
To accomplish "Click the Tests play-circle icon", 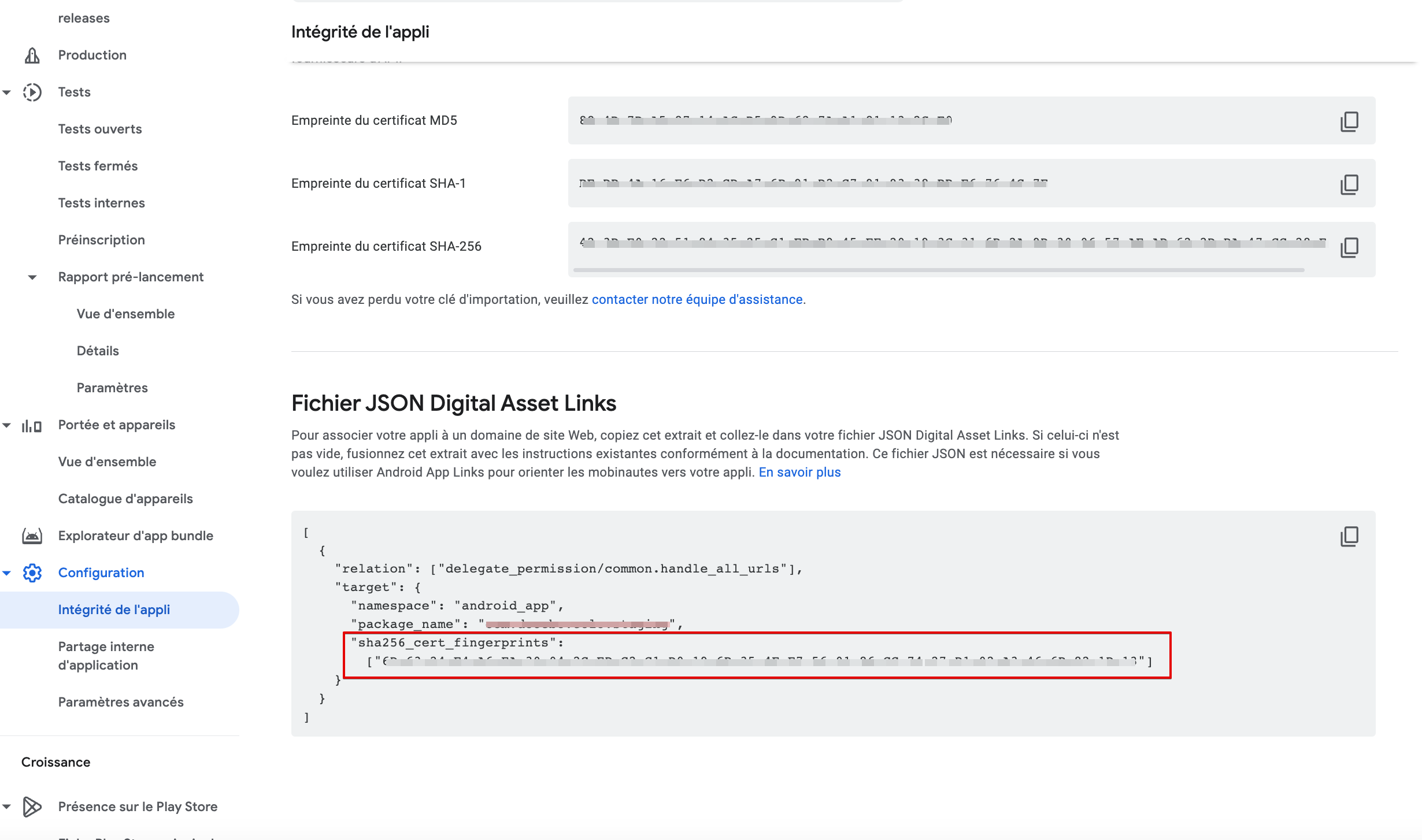I will click(32, 92).
